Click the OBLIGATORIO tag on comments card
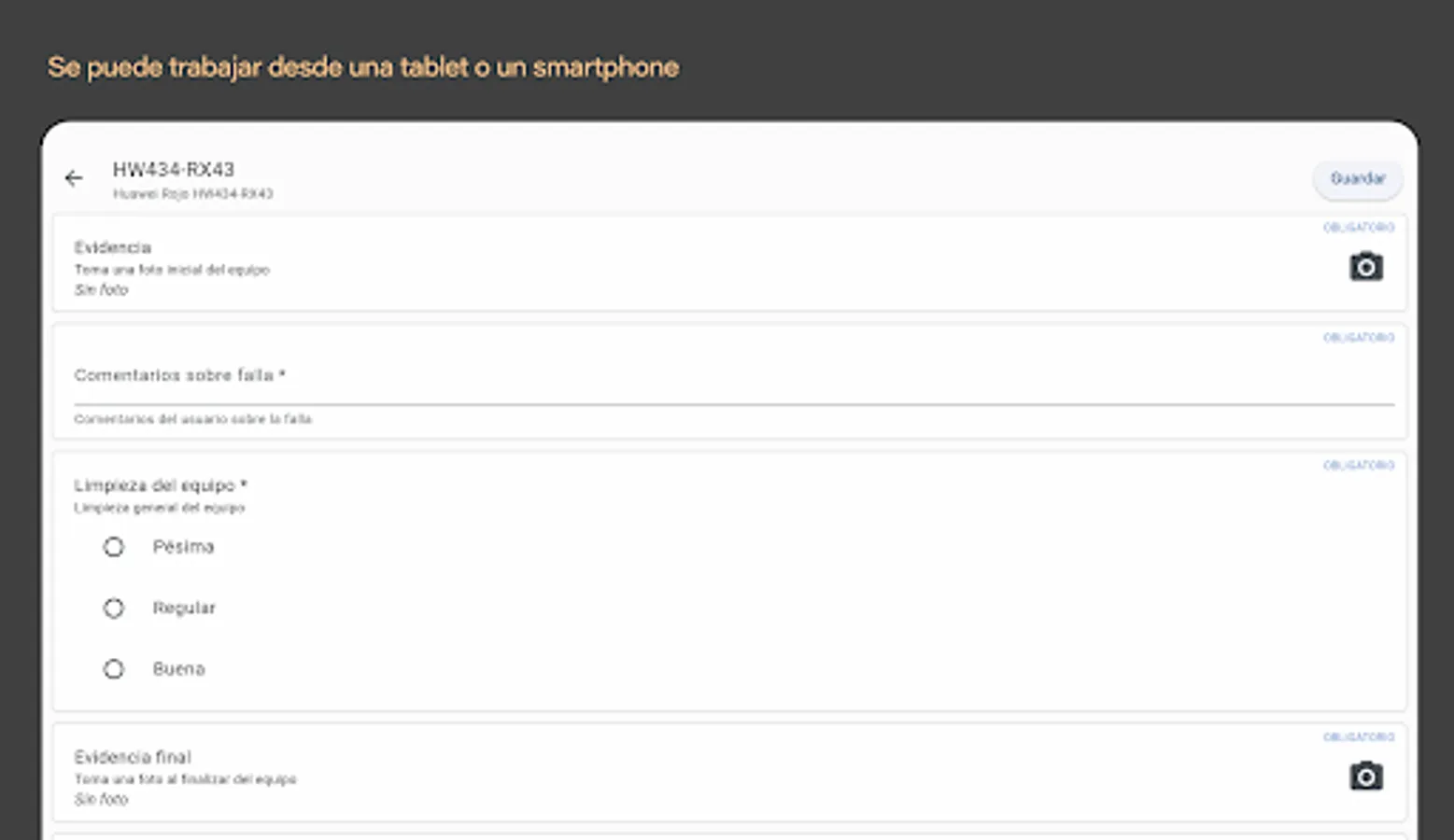Viewport: 1454px width, 840px height. tap(1359, 337)
